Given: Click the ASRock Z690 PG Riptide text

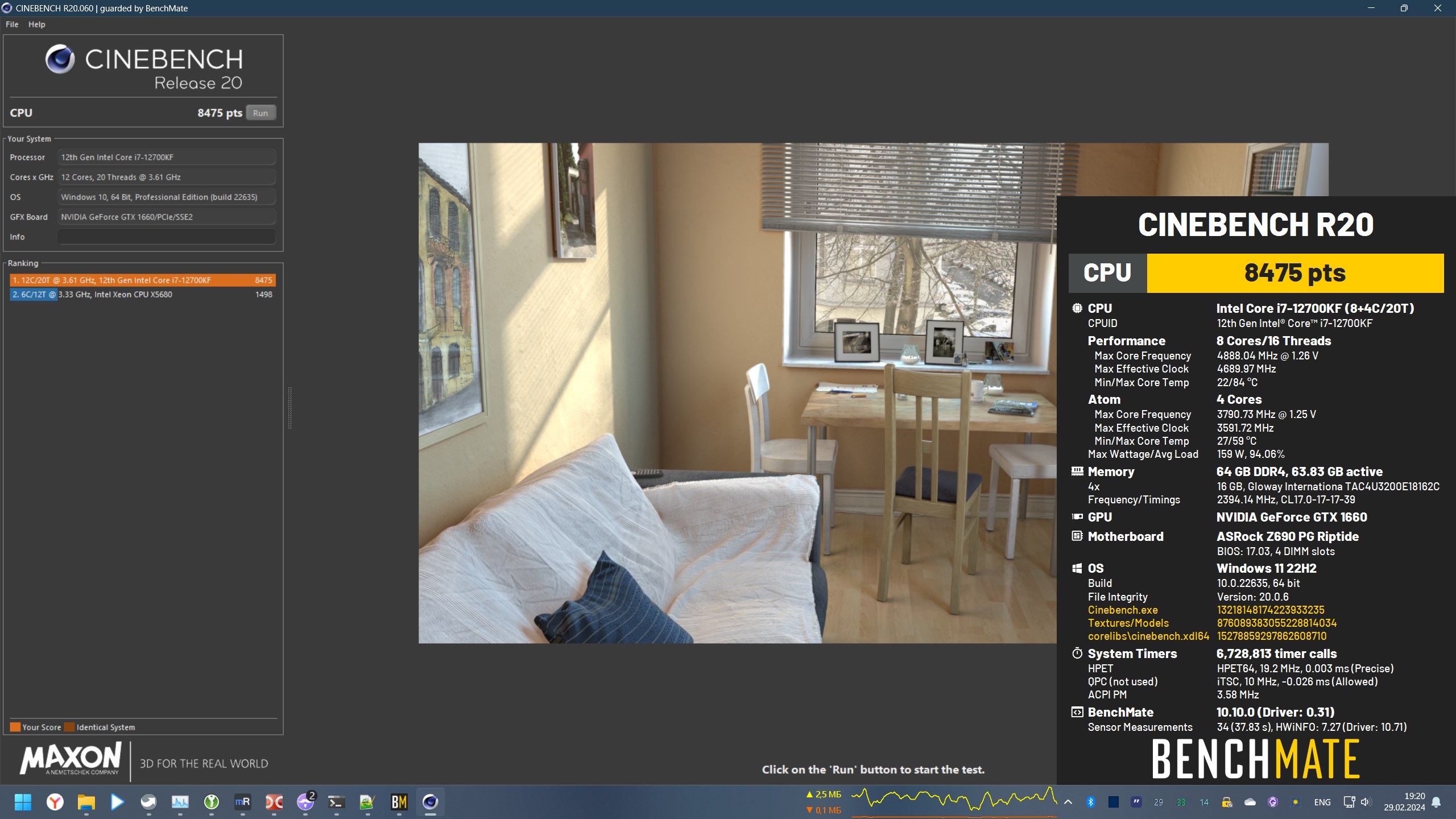Looking at the screenshot, I should click(1288, 536).
